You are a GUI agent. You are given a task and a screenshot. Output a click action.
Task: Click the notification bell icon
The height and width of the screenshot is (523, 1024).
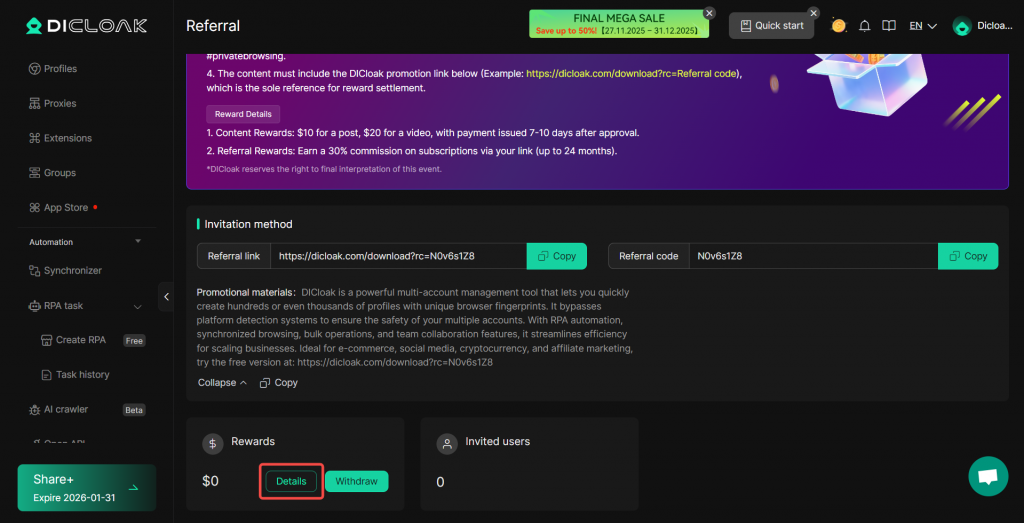pyautogui.click(x=864, y=26)
